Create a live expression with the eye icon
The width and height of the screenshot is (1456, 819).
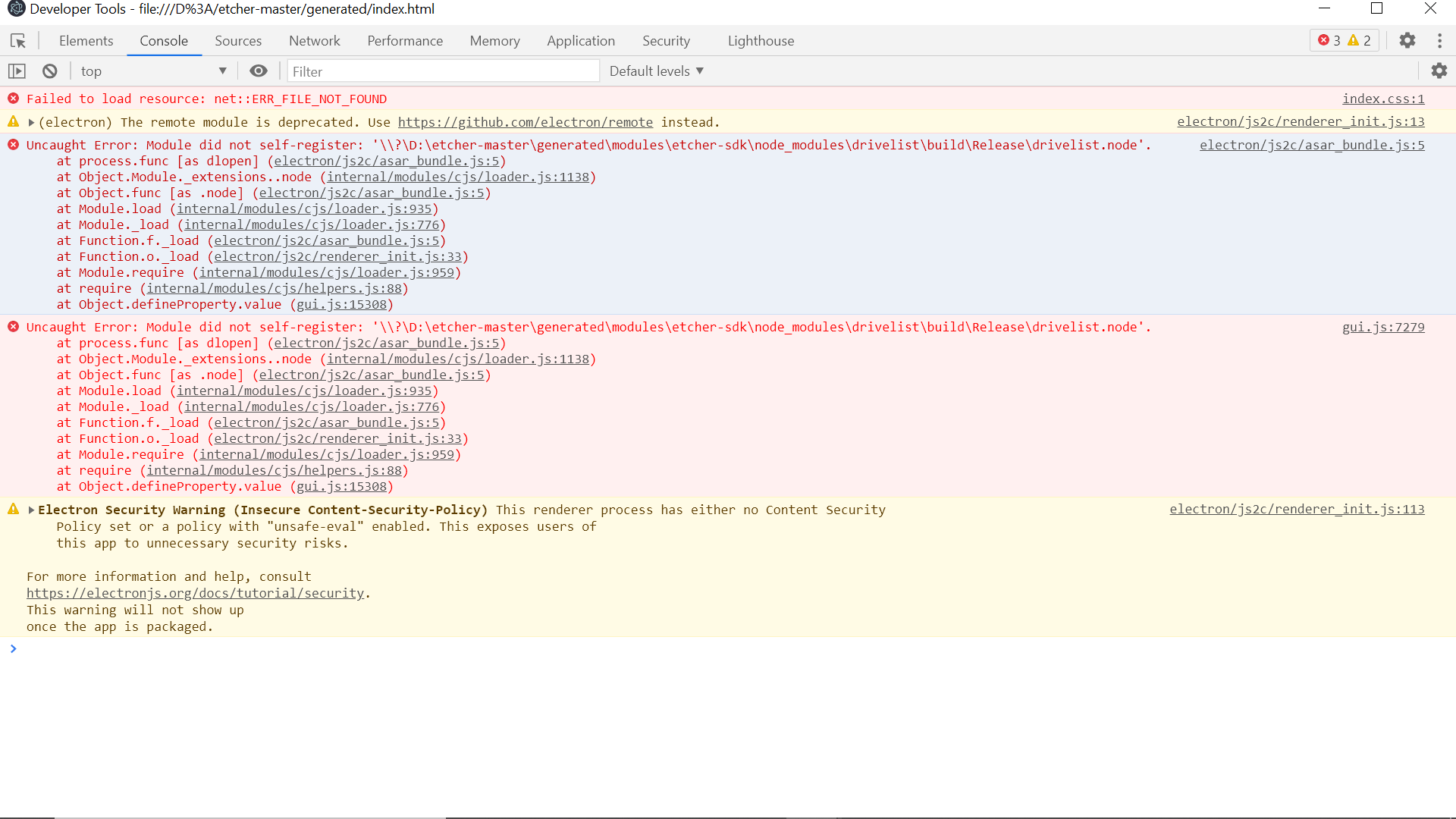pos(259,71)
